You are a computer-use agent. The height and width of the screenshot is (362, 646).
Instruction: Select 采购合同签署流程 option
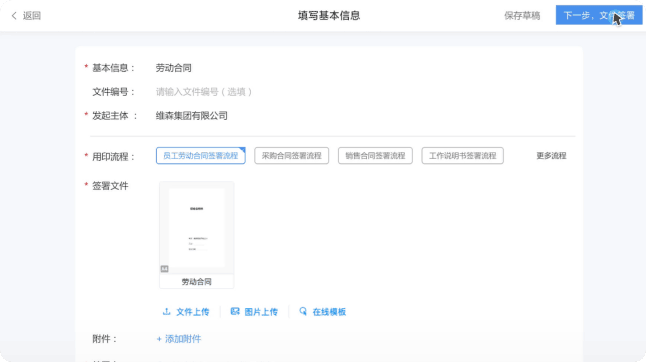pos(291,156)
